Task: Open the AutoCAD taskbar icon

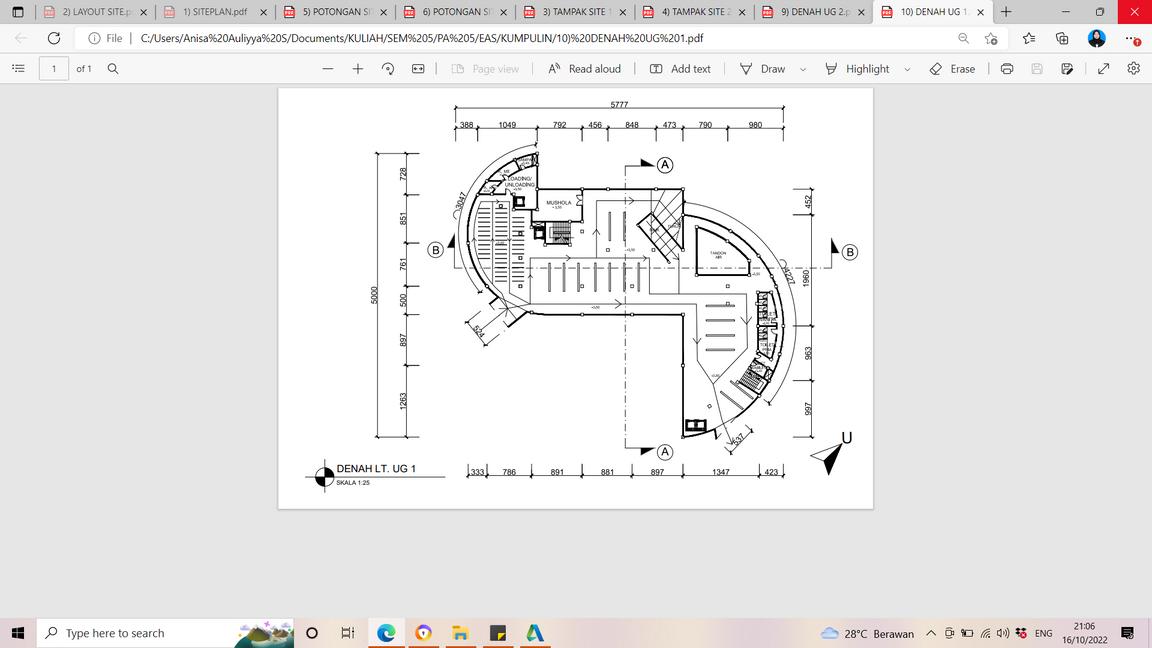Action: pos(535,633)
